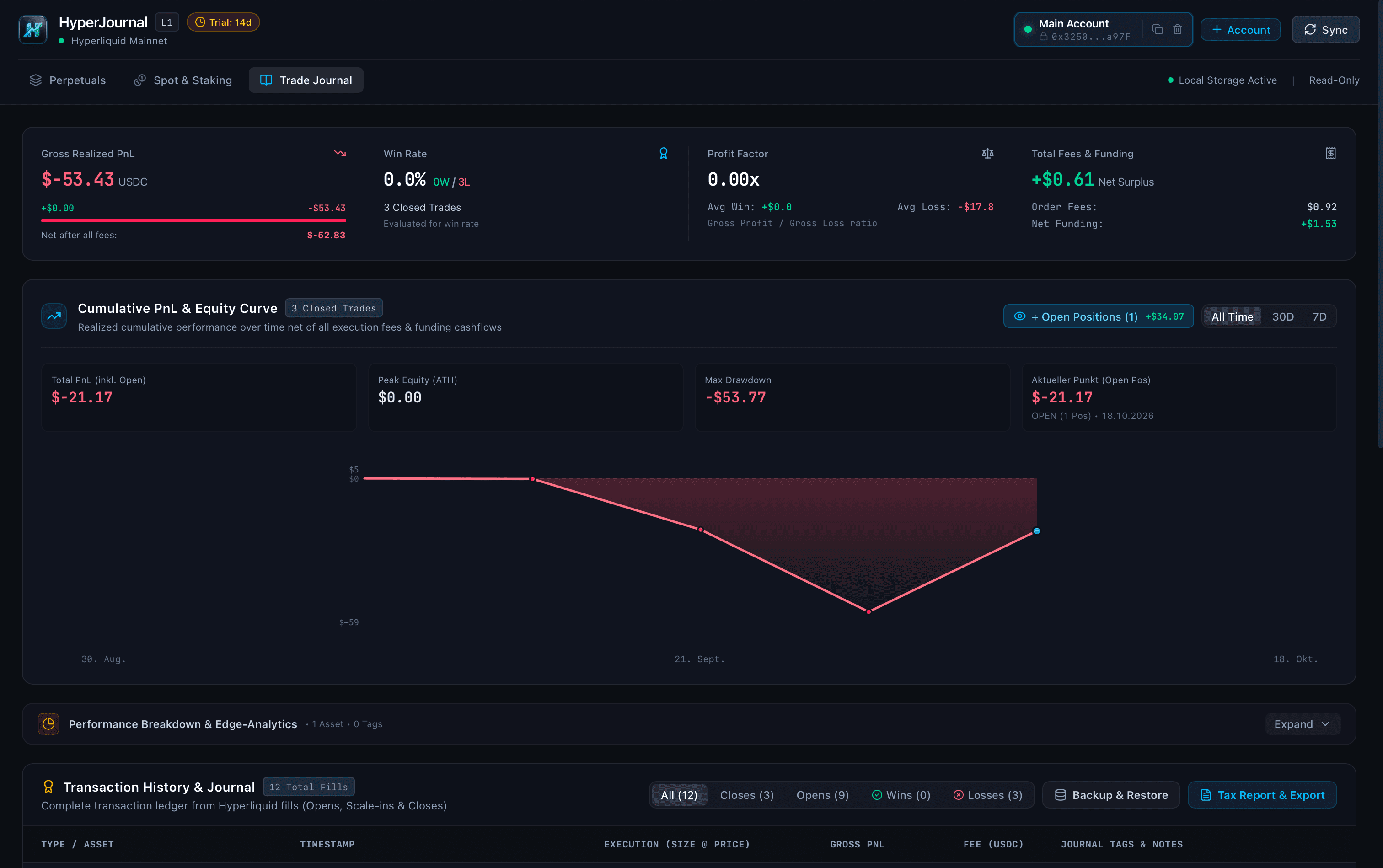Expand Performance Breakdown & Edge-Analytics section
Screen dimensions: 1383x868
tap(1302, 724)
